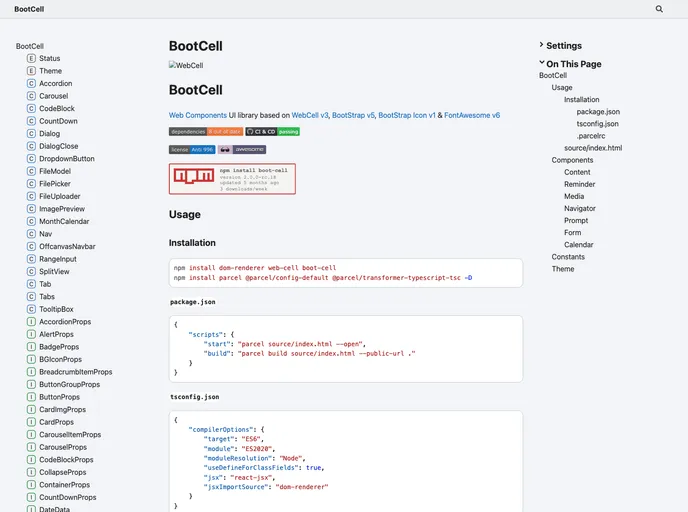Open ButtonGroupProps in sidebar

69,384
